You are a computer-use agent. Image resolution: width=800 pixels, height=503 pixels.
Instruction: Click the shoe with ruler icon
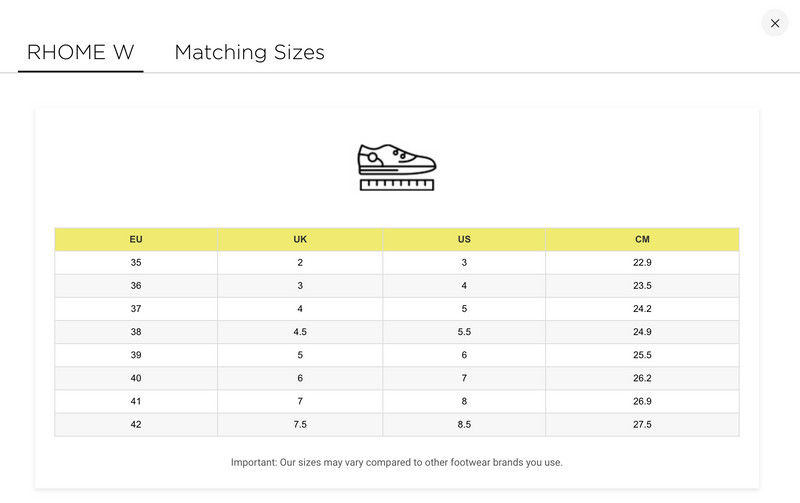[x=397, y=167]
